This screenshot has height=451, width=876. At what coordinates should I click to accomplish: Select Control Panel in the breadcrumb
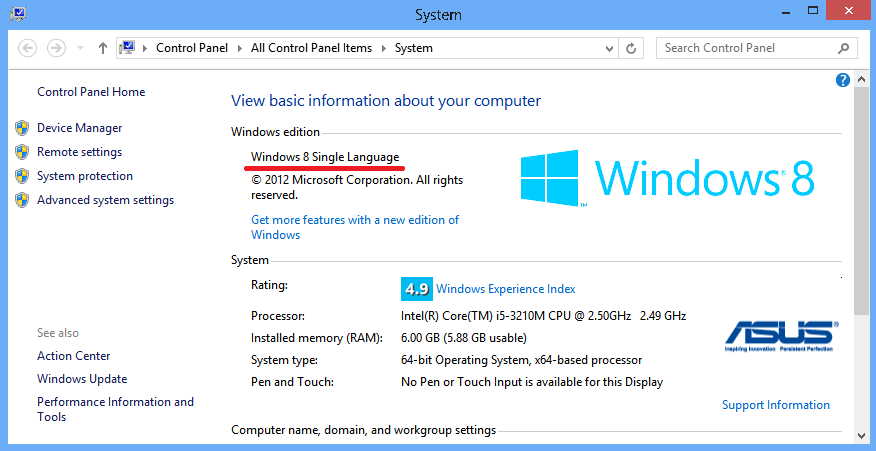[x=191, y=48]
